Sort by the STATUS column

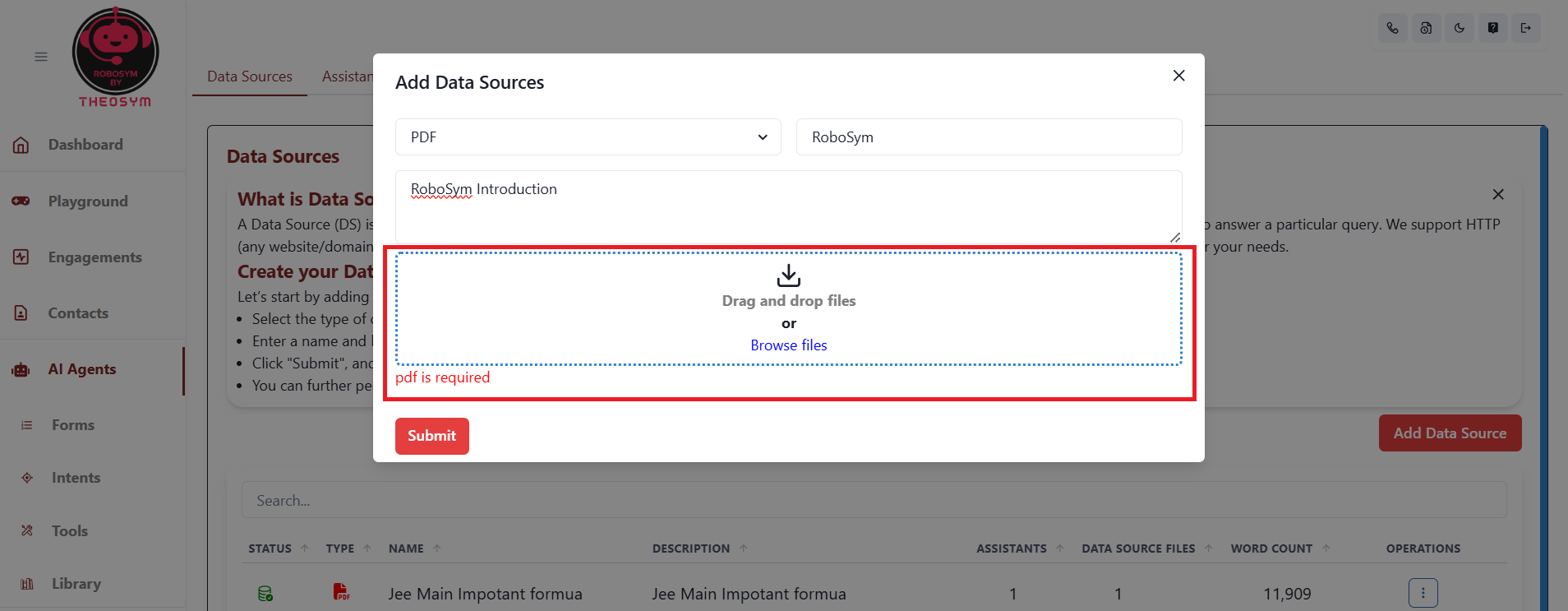tap(279, 549)
